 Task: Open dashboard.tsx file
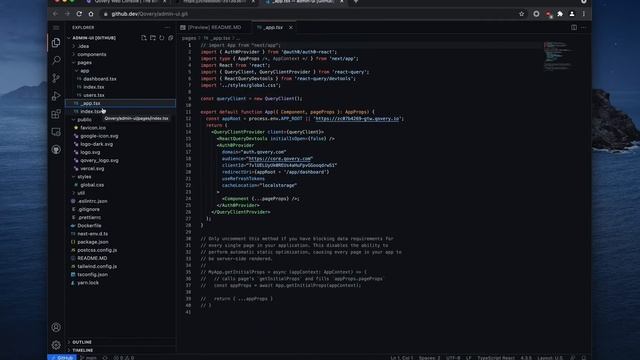100,79
